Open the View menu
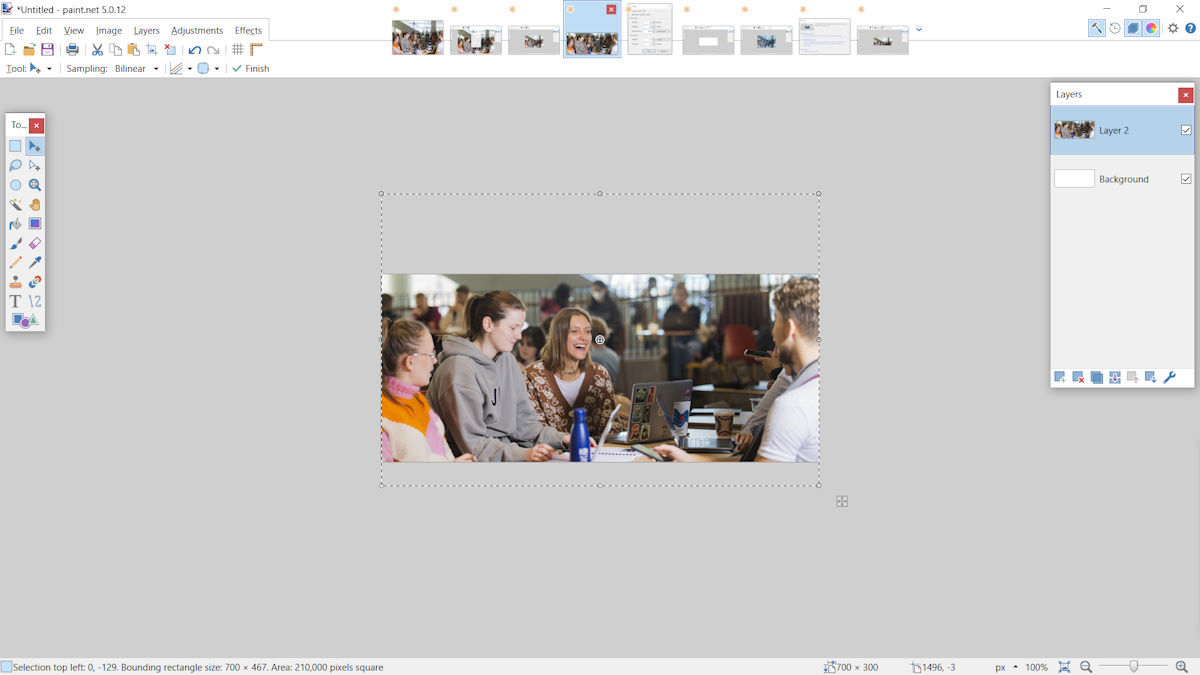Screen dimensions: 1200x675 click(74, 30)
